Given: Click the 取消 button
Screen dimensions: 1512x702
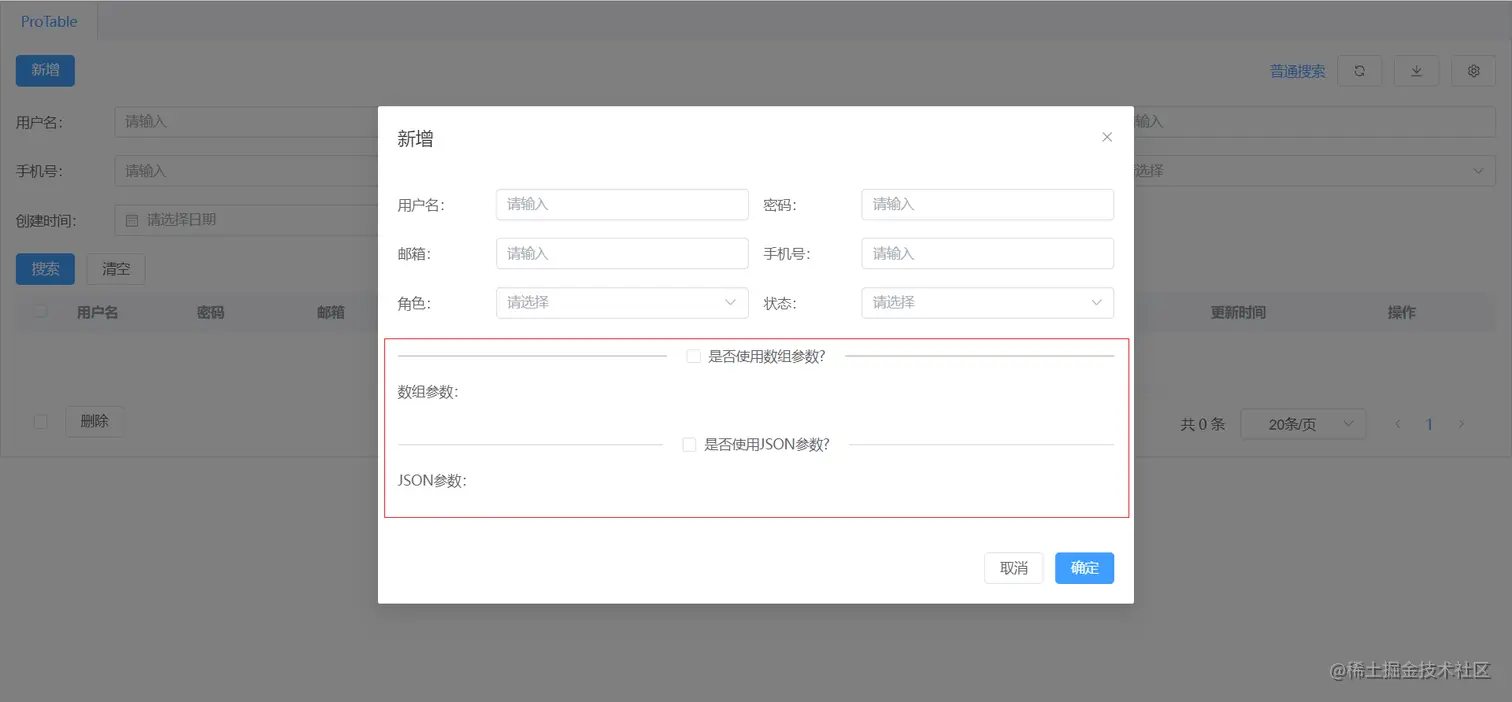Looking at the screenshot, I should pyautogui.click(x=1013, y=568).
